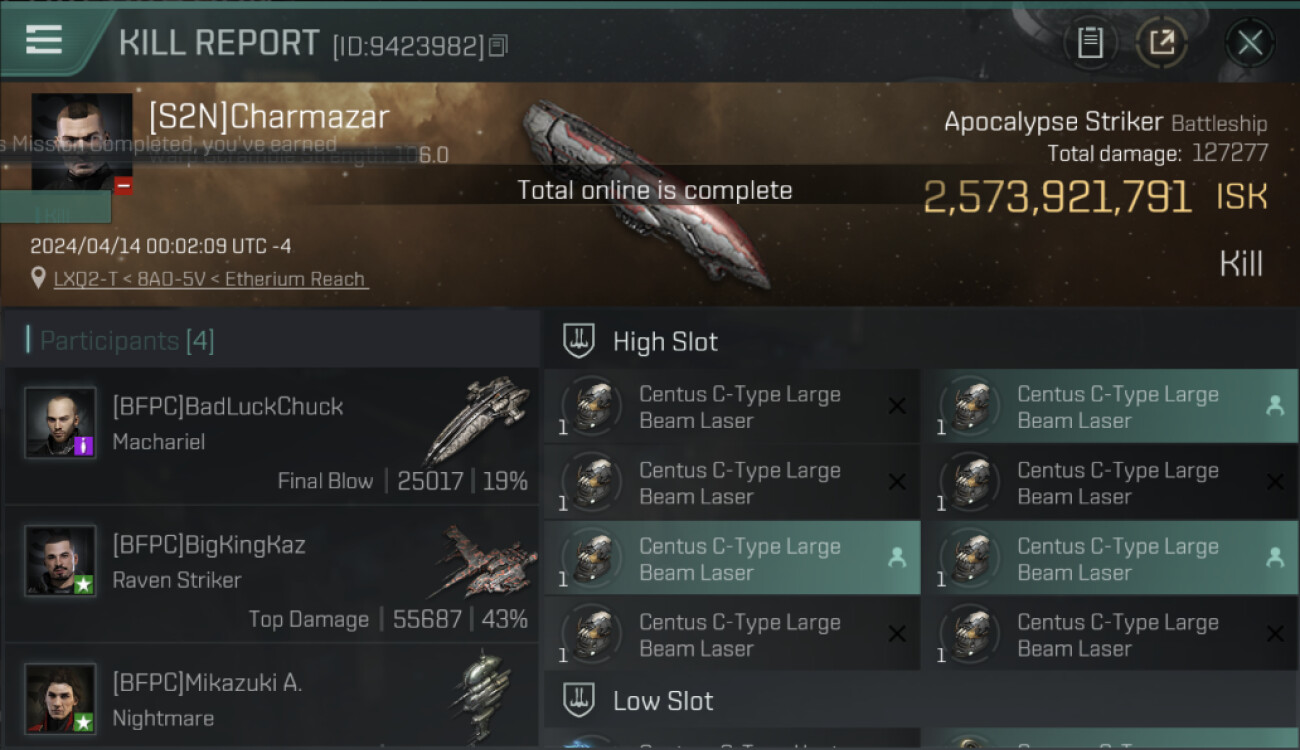Click the High Slot section icon
Image resolution: width=1300 pixels, height=750 pixels.
point(580,341)
